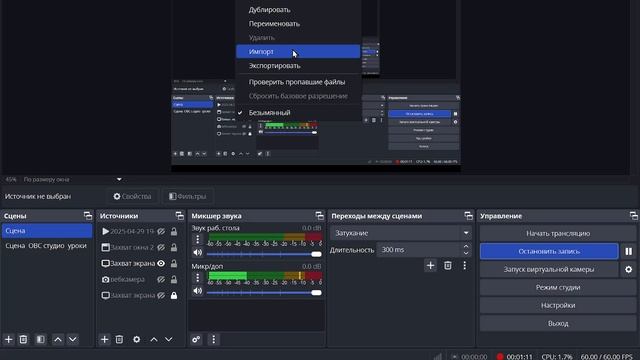Select Импорт in context menu
640x360 pixels.
(298, 51)
